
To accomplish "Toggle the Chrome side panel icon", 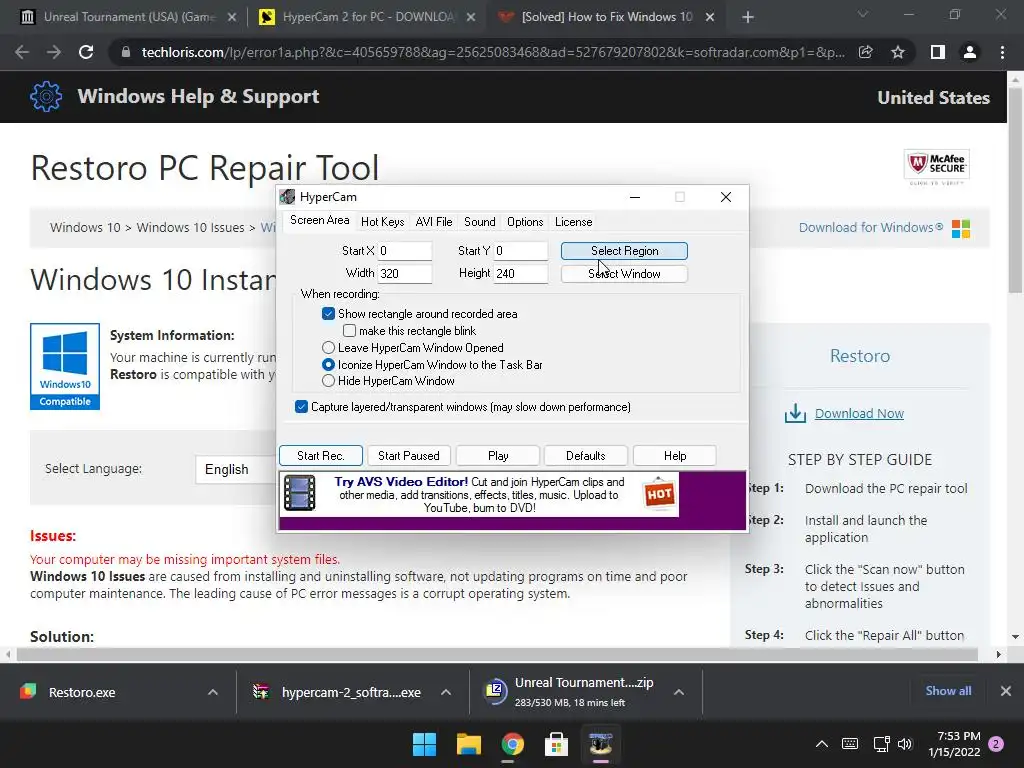I will coord(938,52).
